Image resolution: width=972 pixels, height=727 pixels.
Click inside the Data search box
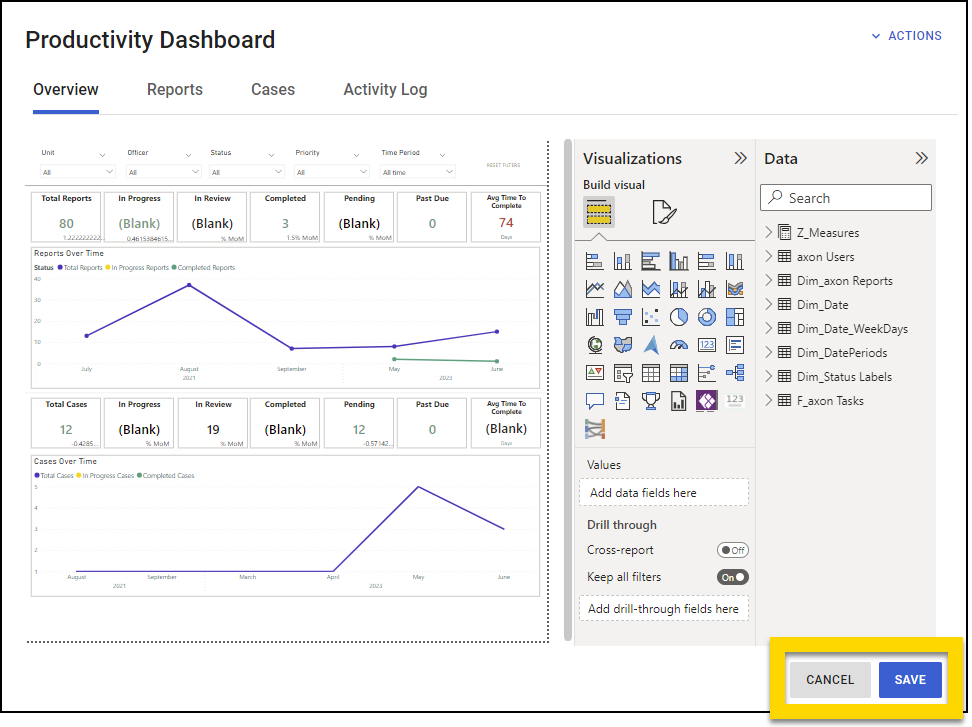(845, 197)
